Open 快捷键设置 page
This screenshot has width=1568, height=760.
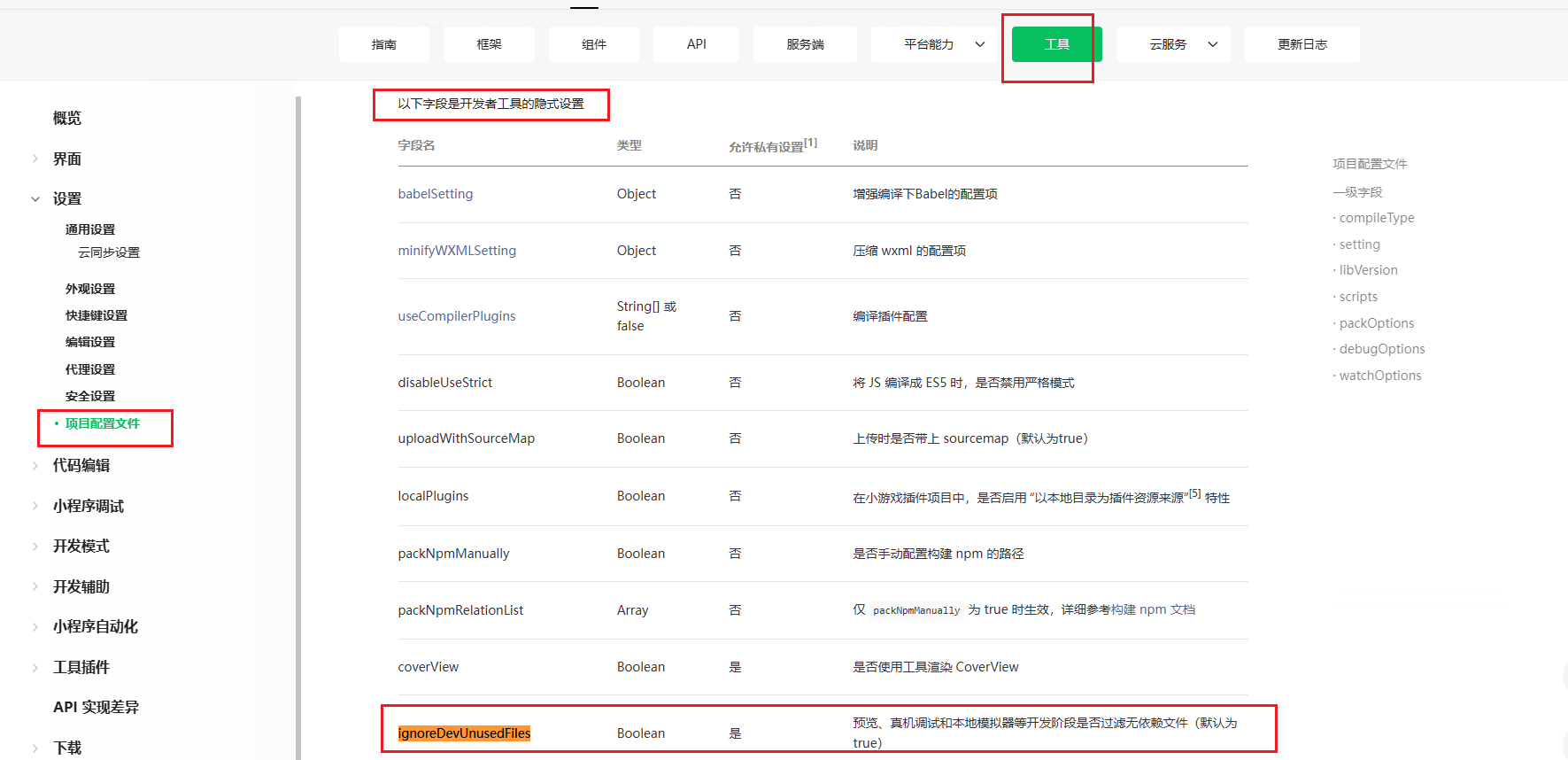97,315
